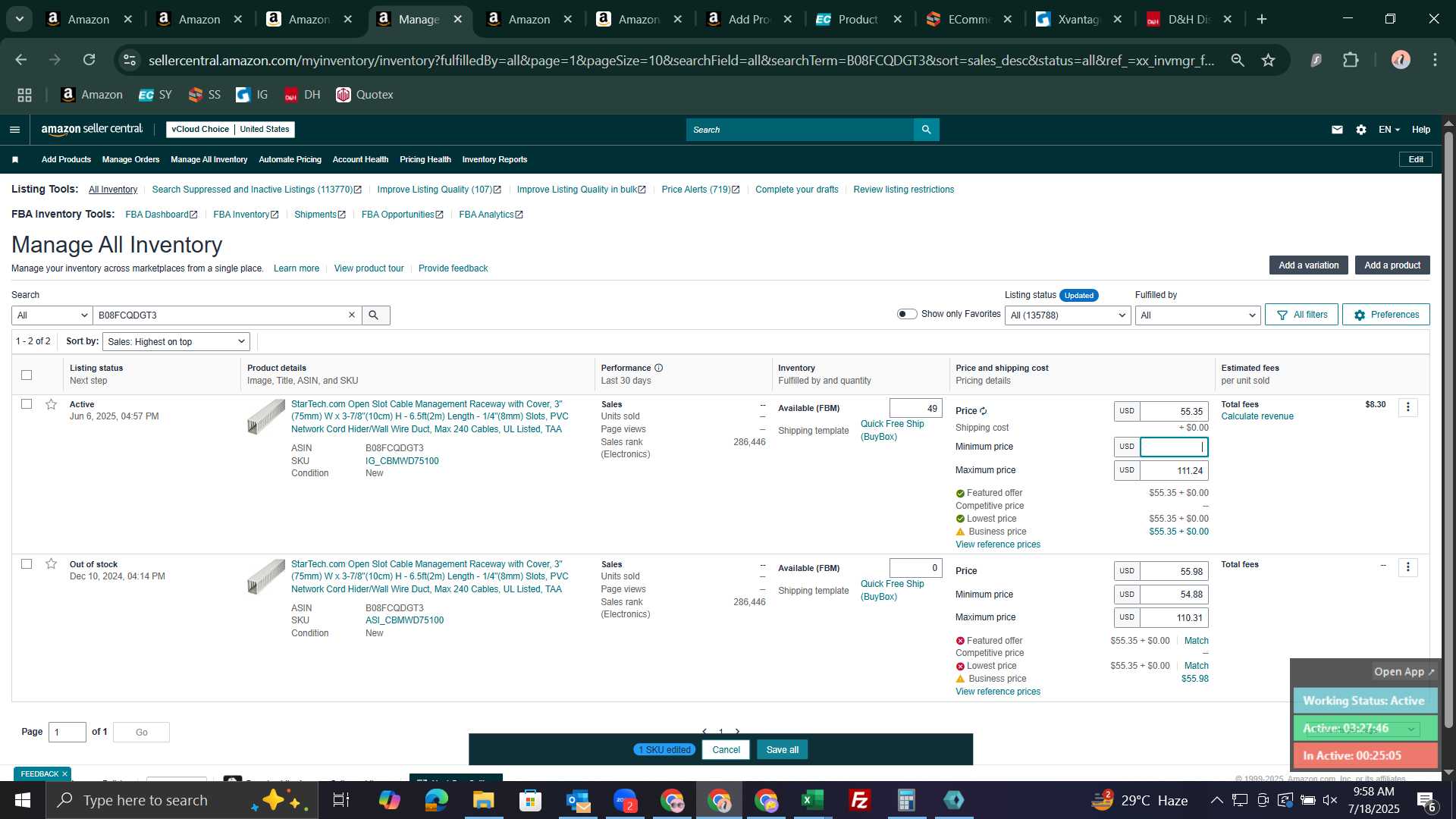Open Outlook from the taskbar

pyautogui.click(x=579, y=800)
